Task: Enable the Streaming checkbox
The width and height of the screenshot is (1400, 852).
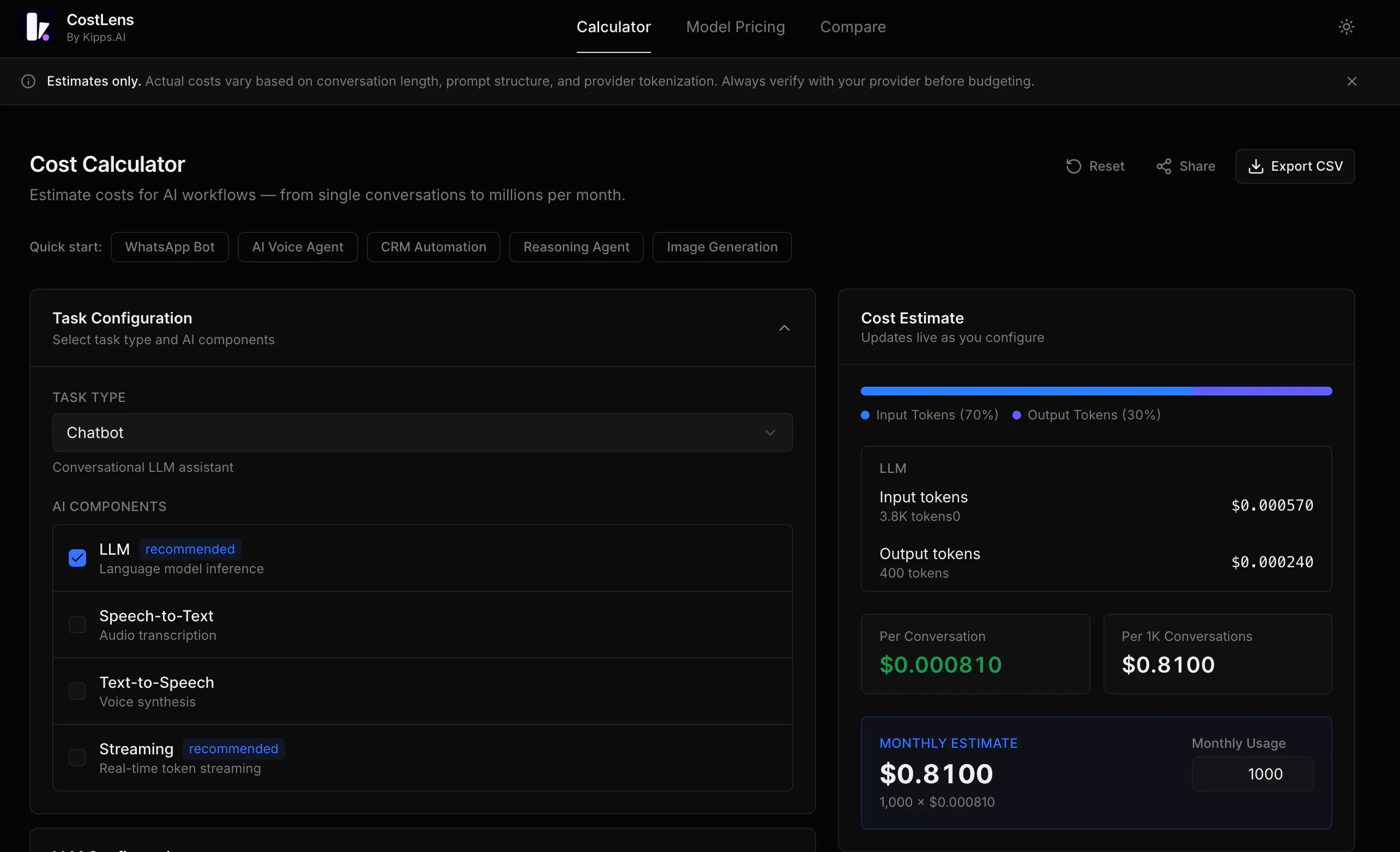Action: (x=77, y=758)
